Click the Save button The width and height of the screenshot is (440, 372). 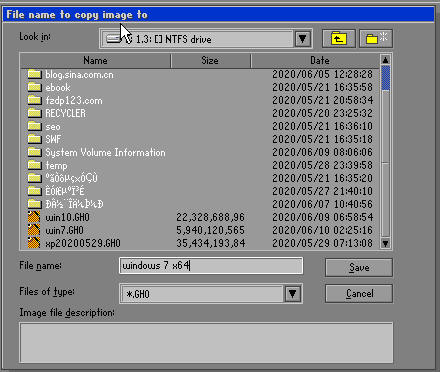coord(359,267)
